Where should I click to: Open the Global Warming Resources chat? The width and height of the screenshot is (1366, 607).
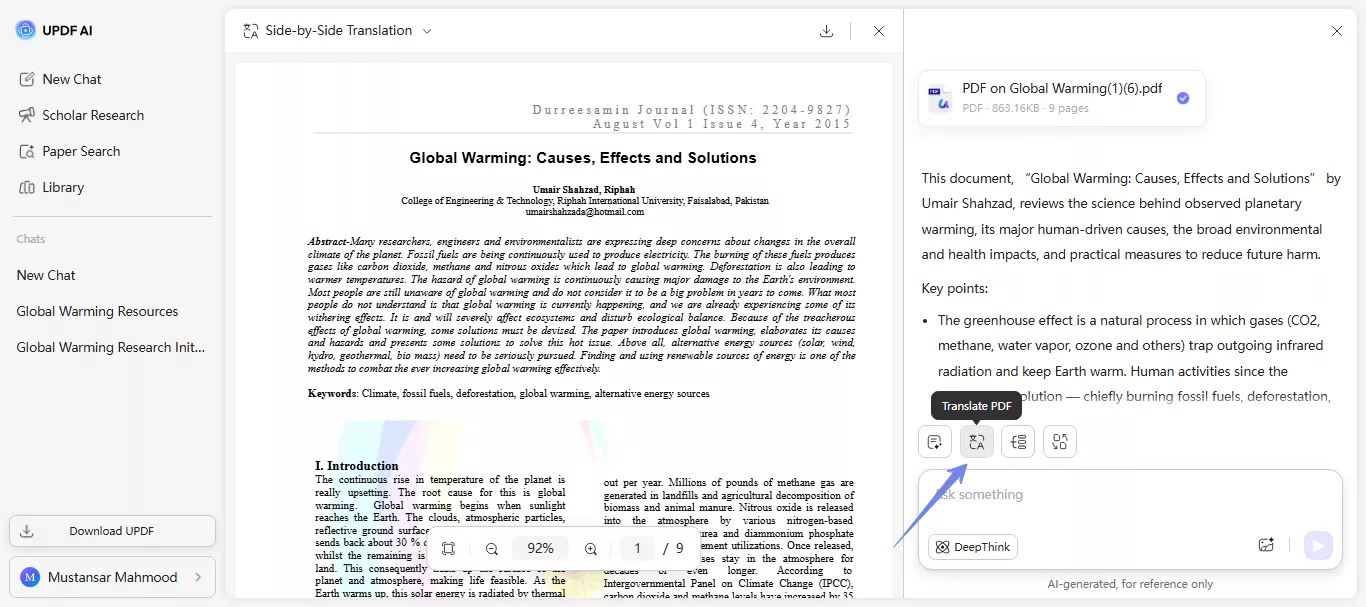pyautogui.click(x=97, y=311)
